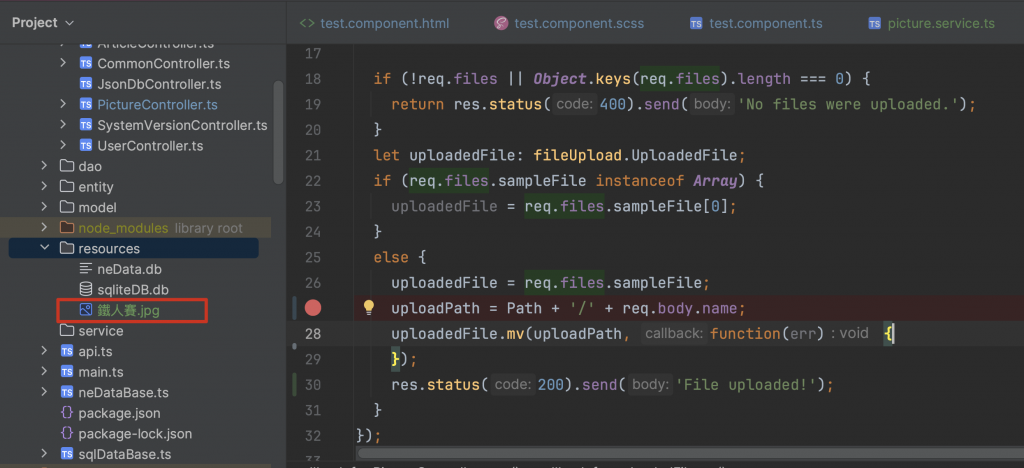Screen dimensions: 1024x468
Task: Click the service folder icon
Action: click(67, 331)
